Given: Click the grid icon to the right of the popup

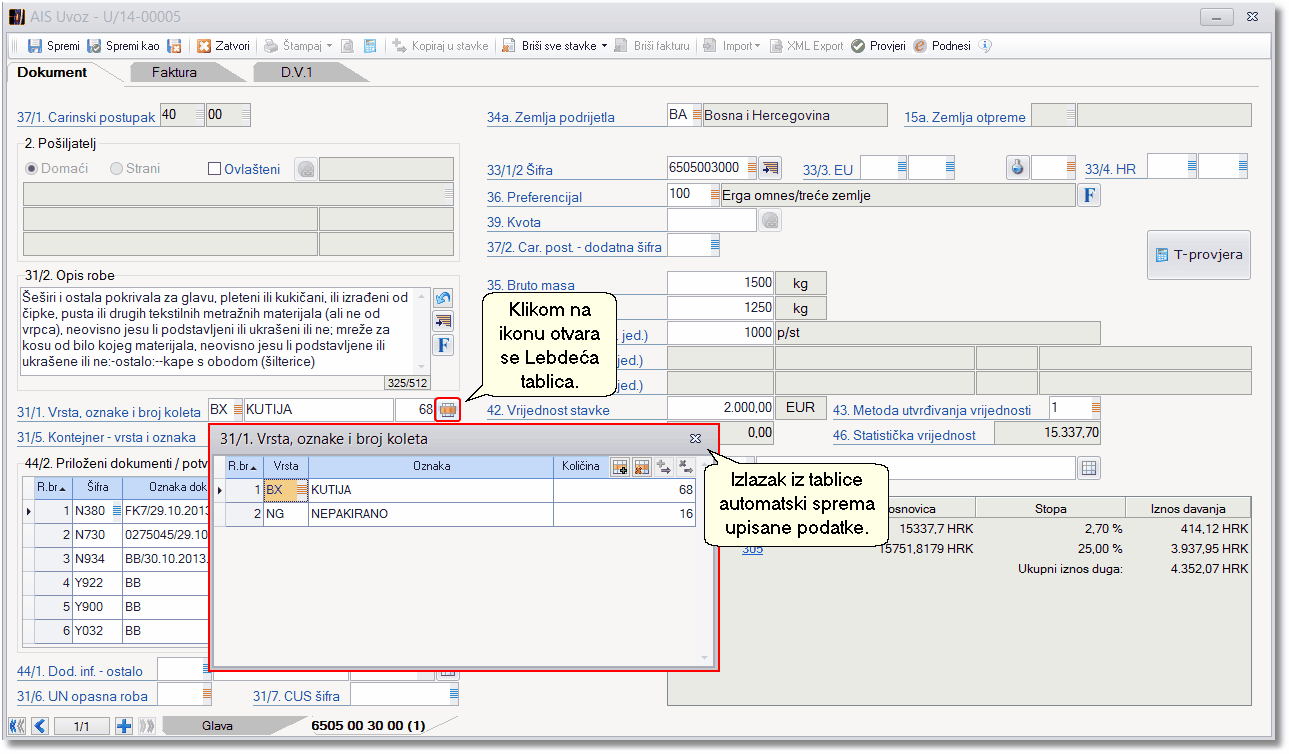Looking at the screenshot, I should point(1089,468).
